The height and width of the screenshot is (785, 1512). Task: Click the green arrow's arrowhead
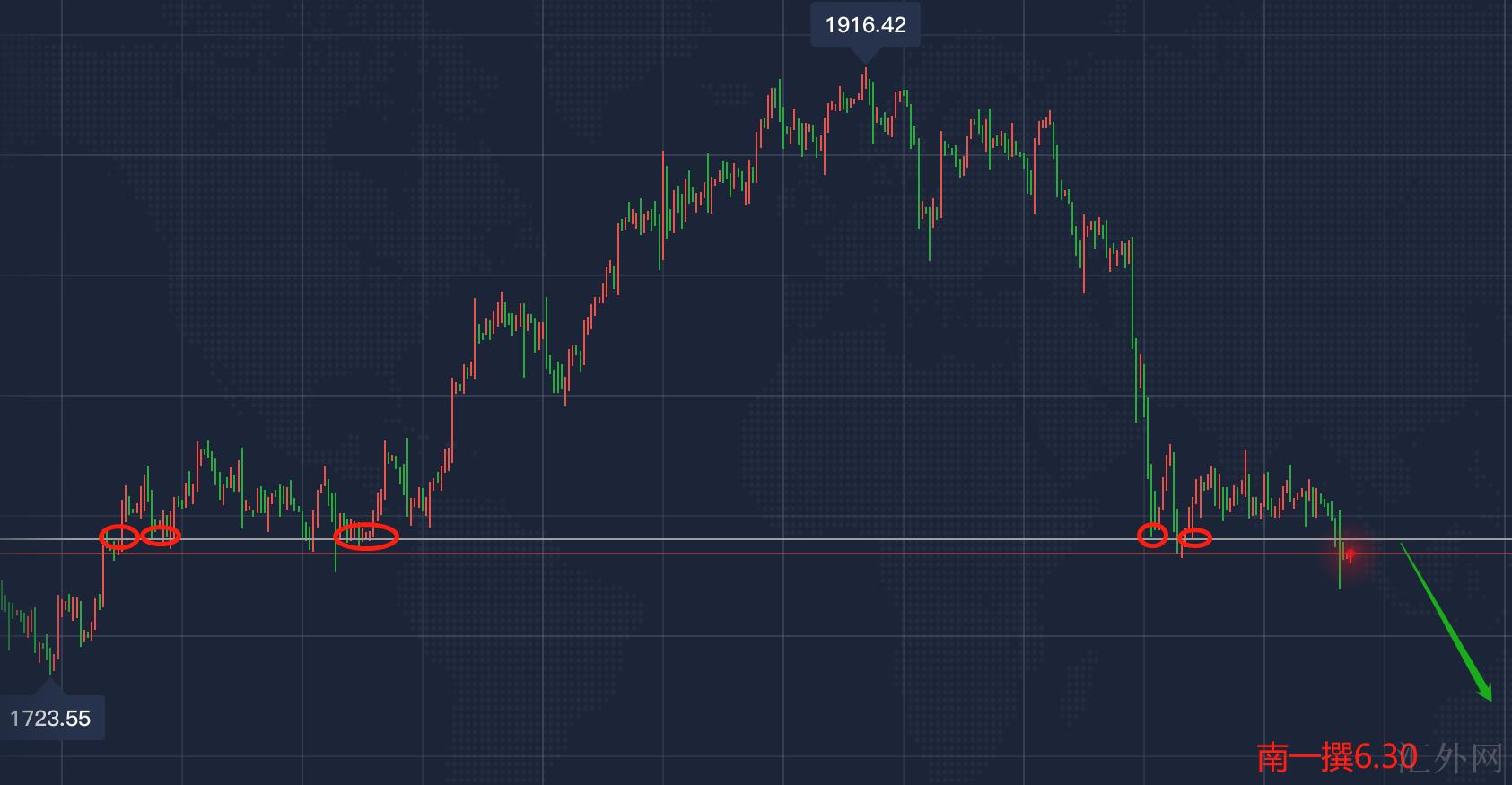[1485, 693]
